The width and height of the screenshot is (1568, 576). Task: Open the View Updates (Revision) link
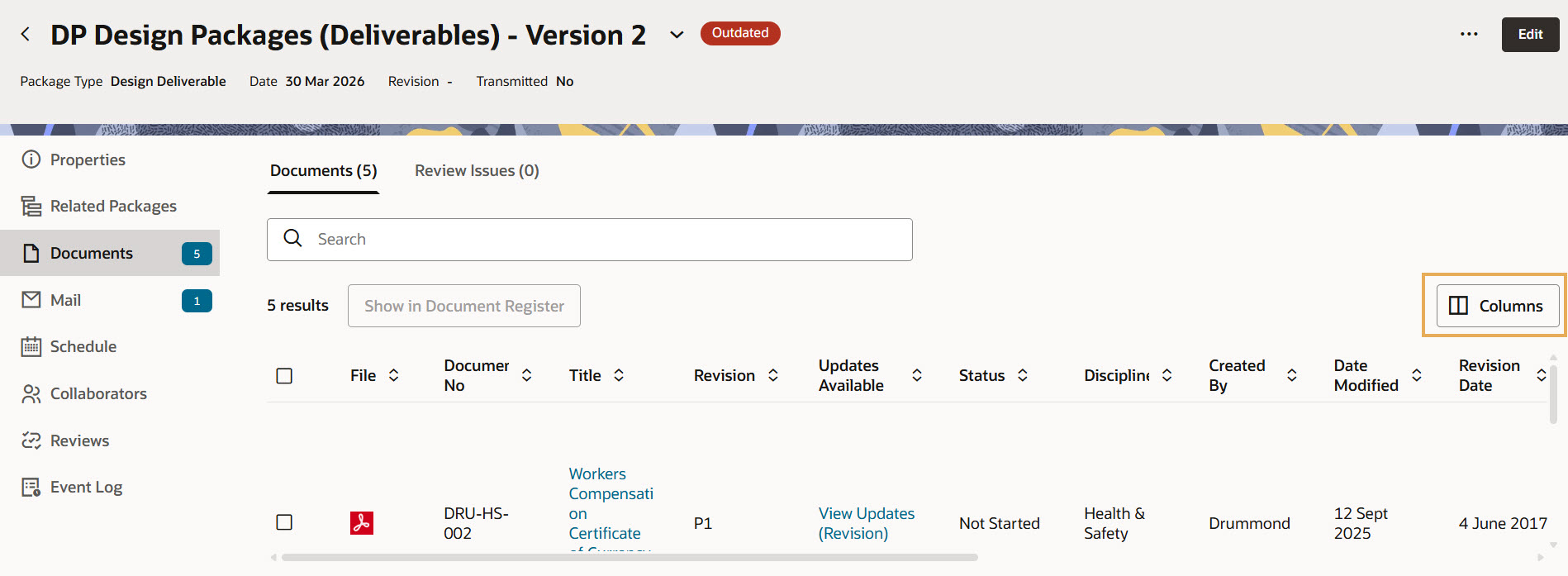(x=866, y=523)
